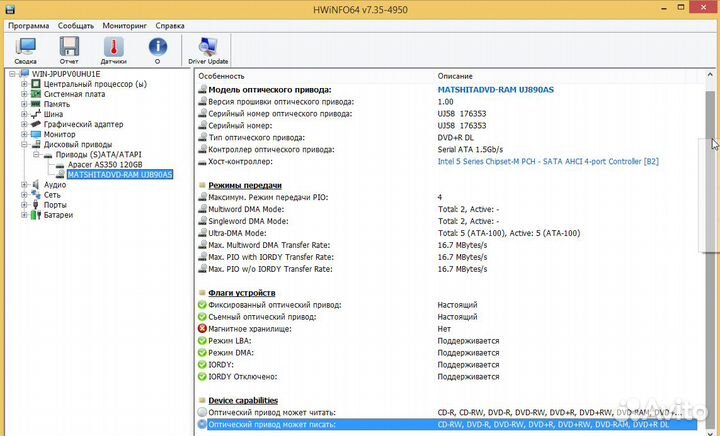Click the Аудио speaker icon

point(36,184)
